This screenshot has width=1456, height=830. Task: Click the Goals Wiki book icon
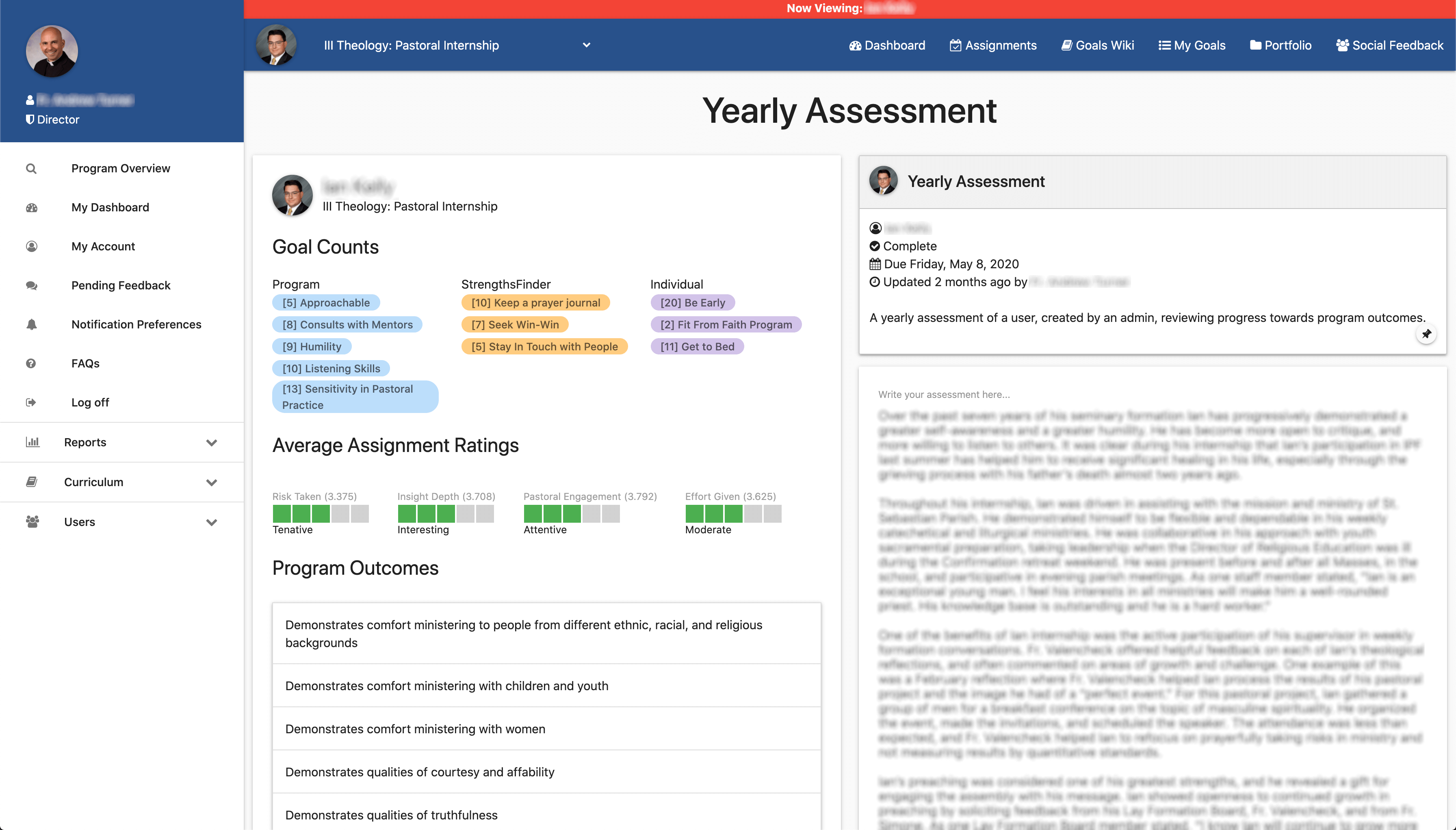pyautogui.click(x=1066, y=46)
